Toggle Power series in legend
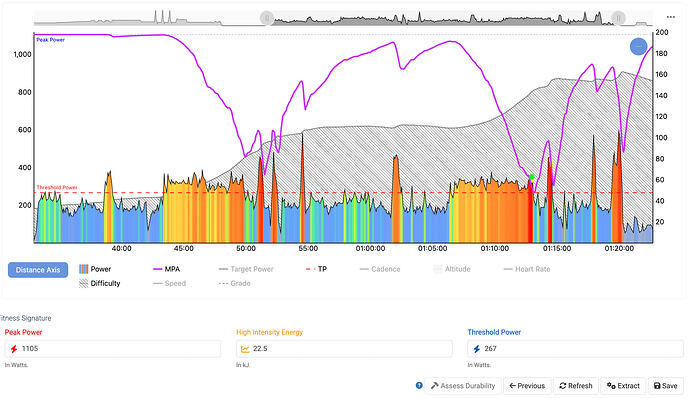Viewport: 690px width, 398px height. pyautogui.click(x=95, y=269)
